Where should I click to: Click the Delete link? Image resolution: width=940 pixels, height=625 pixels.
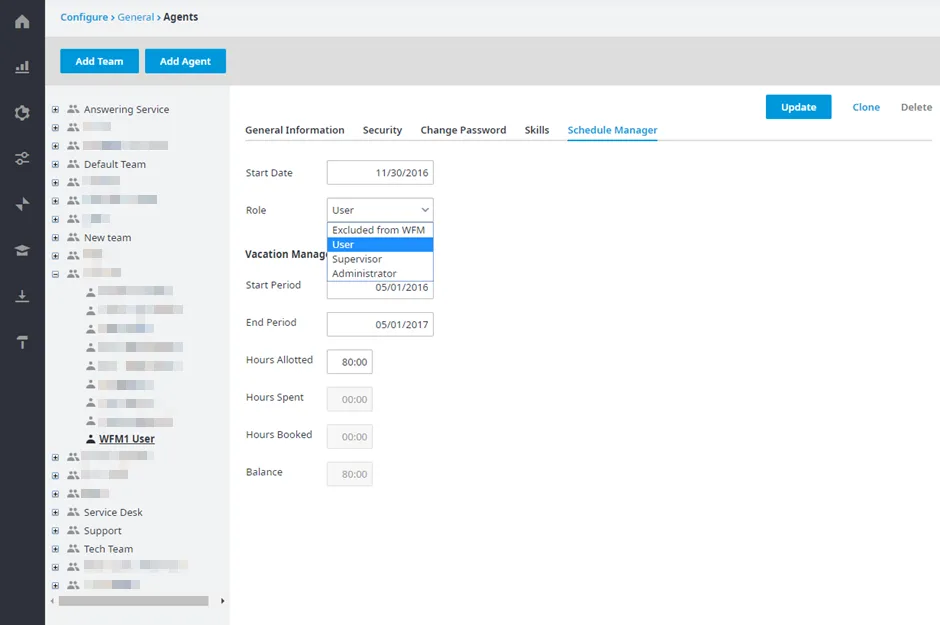pyautogui.click(x=916, y=107)
